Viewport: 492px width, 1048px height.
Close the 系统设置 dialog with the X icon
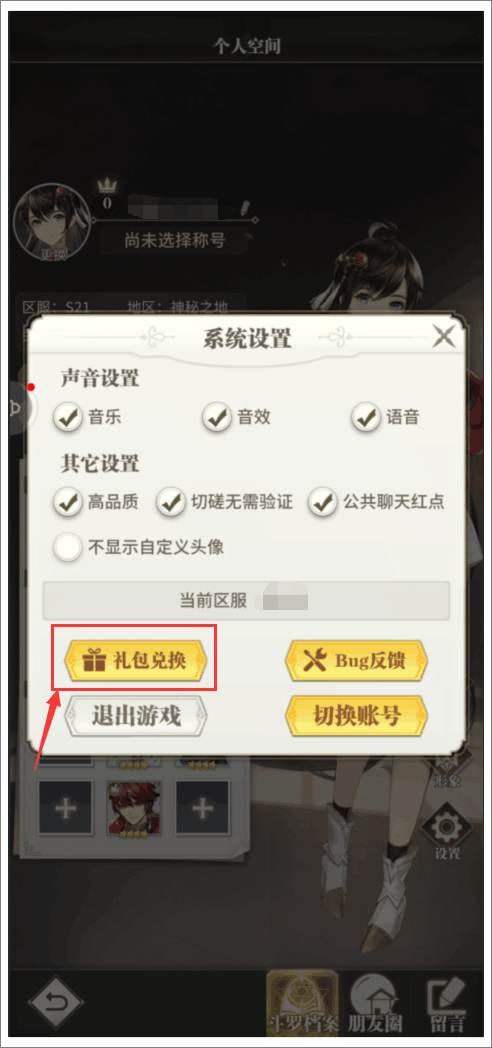click(x=444, y=336)
